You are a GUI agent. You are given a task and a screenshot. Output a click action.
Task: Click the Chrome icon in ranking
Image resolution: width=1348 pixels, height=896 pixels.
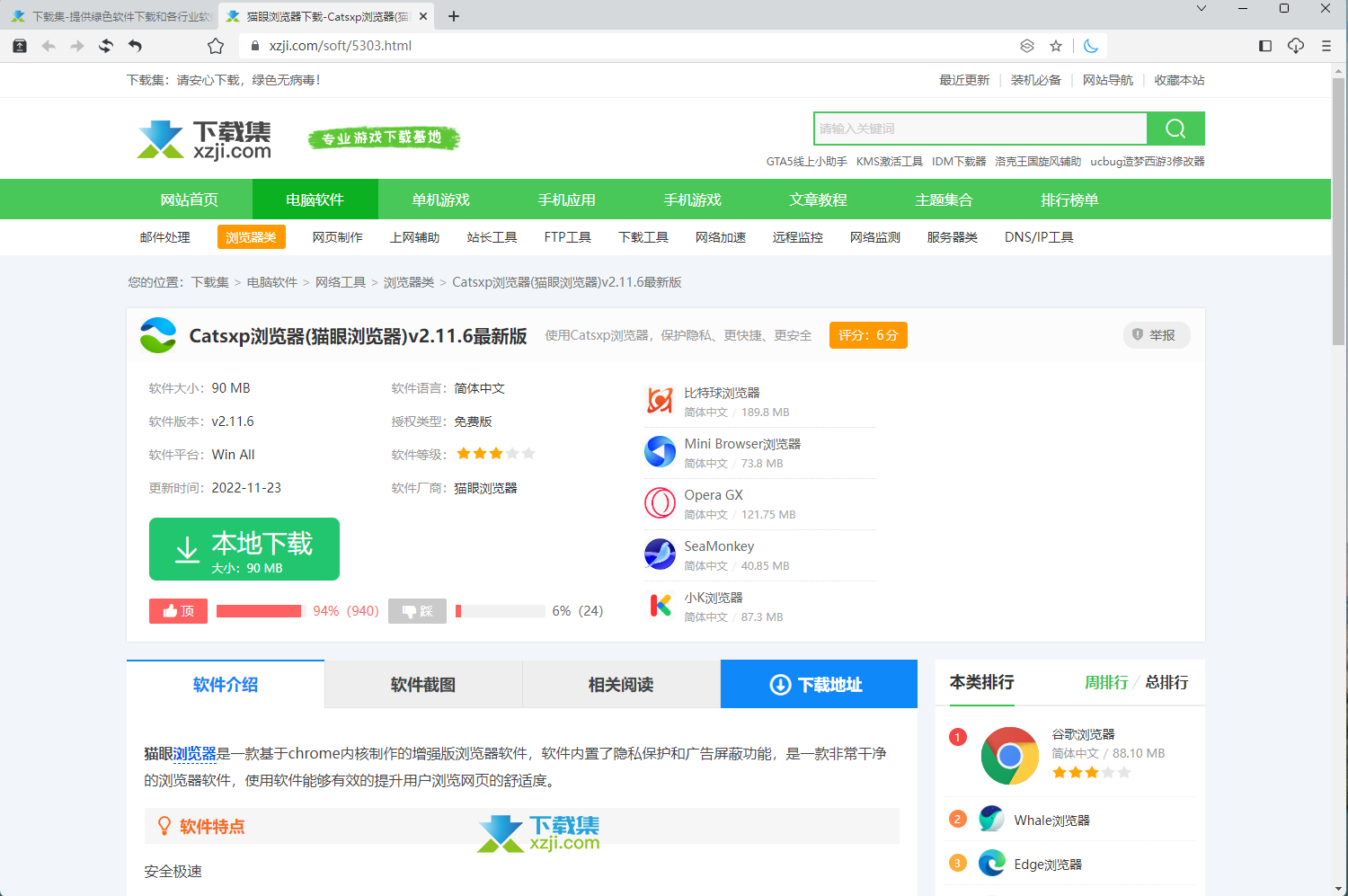tap(1010, 756)
